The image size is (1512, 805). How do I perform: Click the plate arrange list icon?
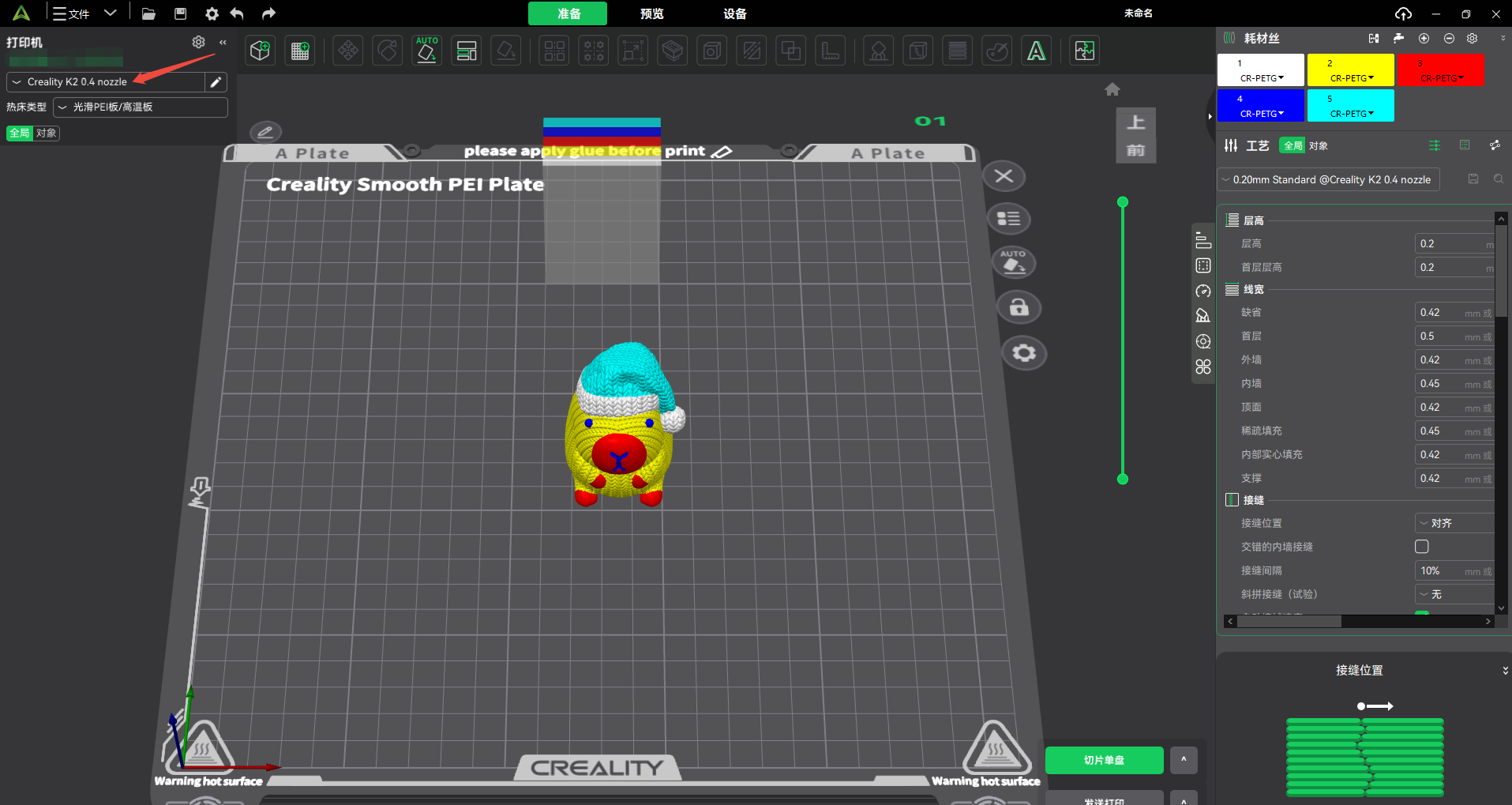pyautogui.click(x=1009, y=219)
